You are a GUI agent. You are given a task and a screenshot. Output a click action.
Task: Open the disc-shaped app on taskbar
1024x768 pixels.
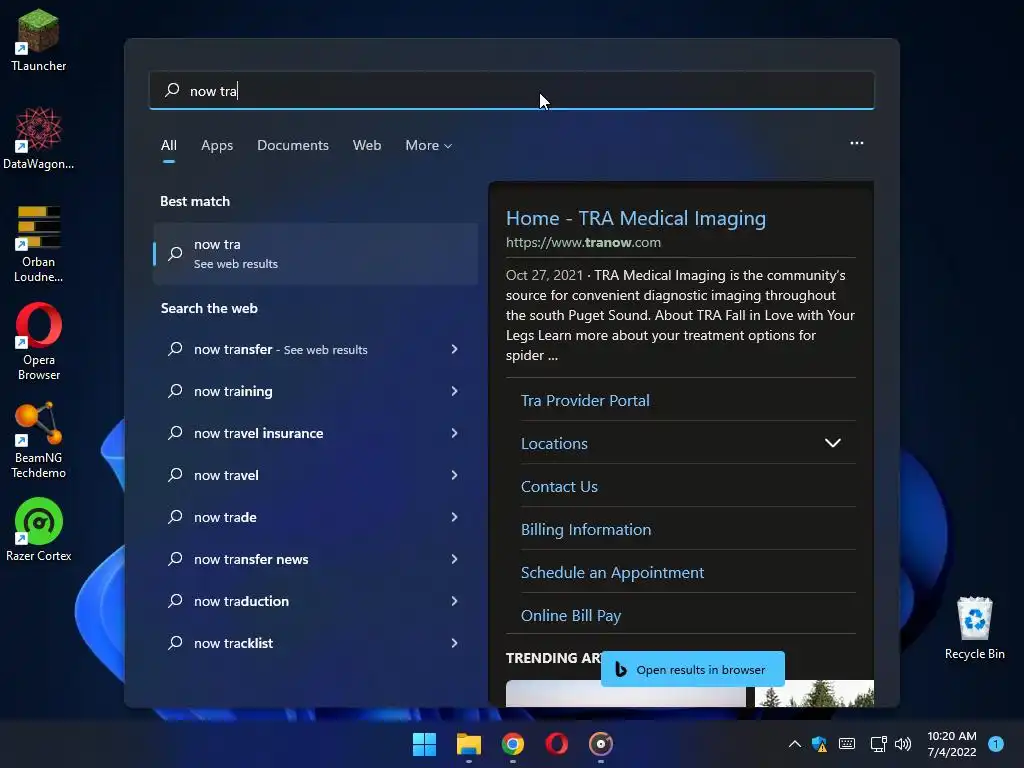tap(601, 744)
